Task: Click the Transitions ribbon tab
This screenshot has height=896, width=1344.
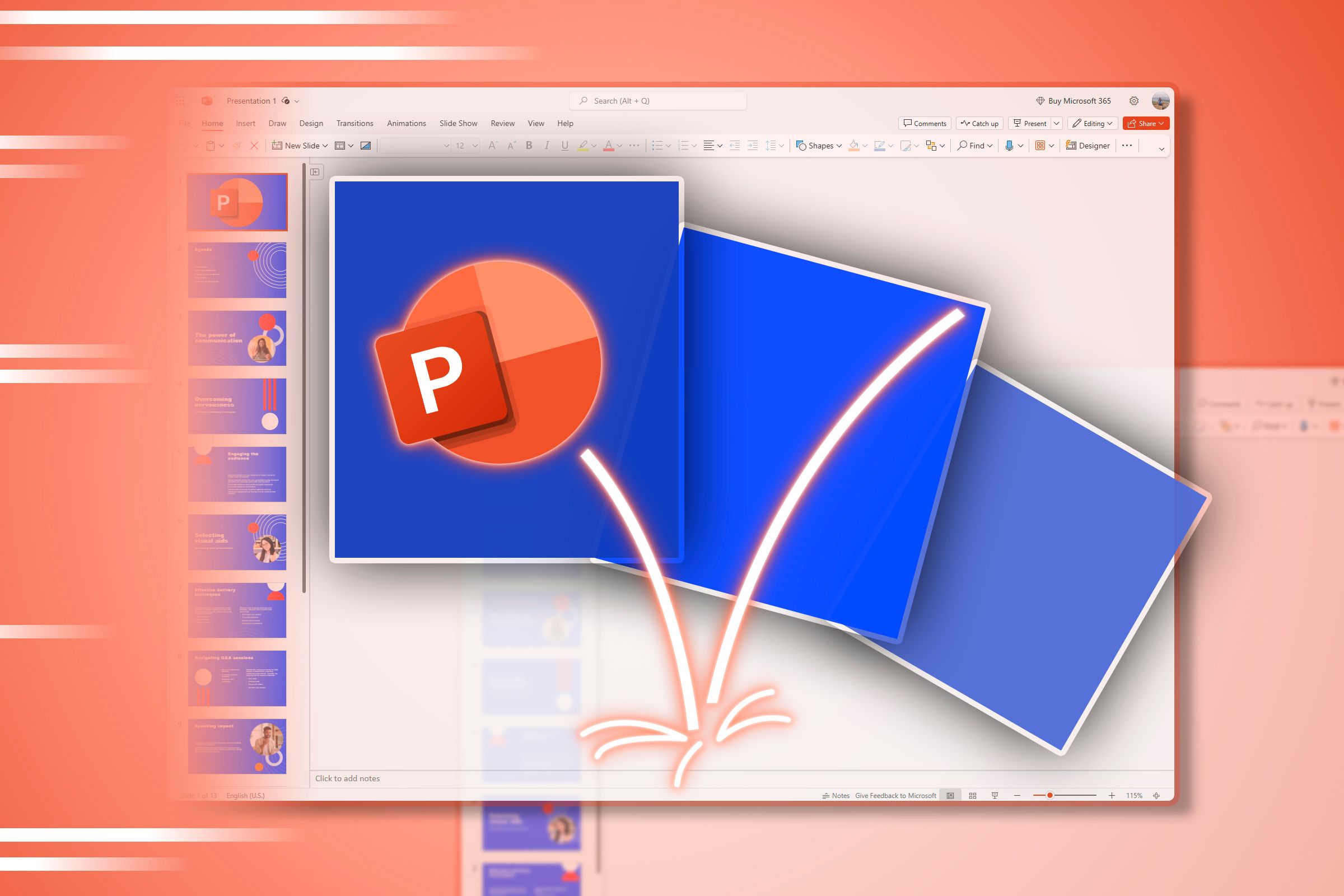Action: (x=355, y=123)
